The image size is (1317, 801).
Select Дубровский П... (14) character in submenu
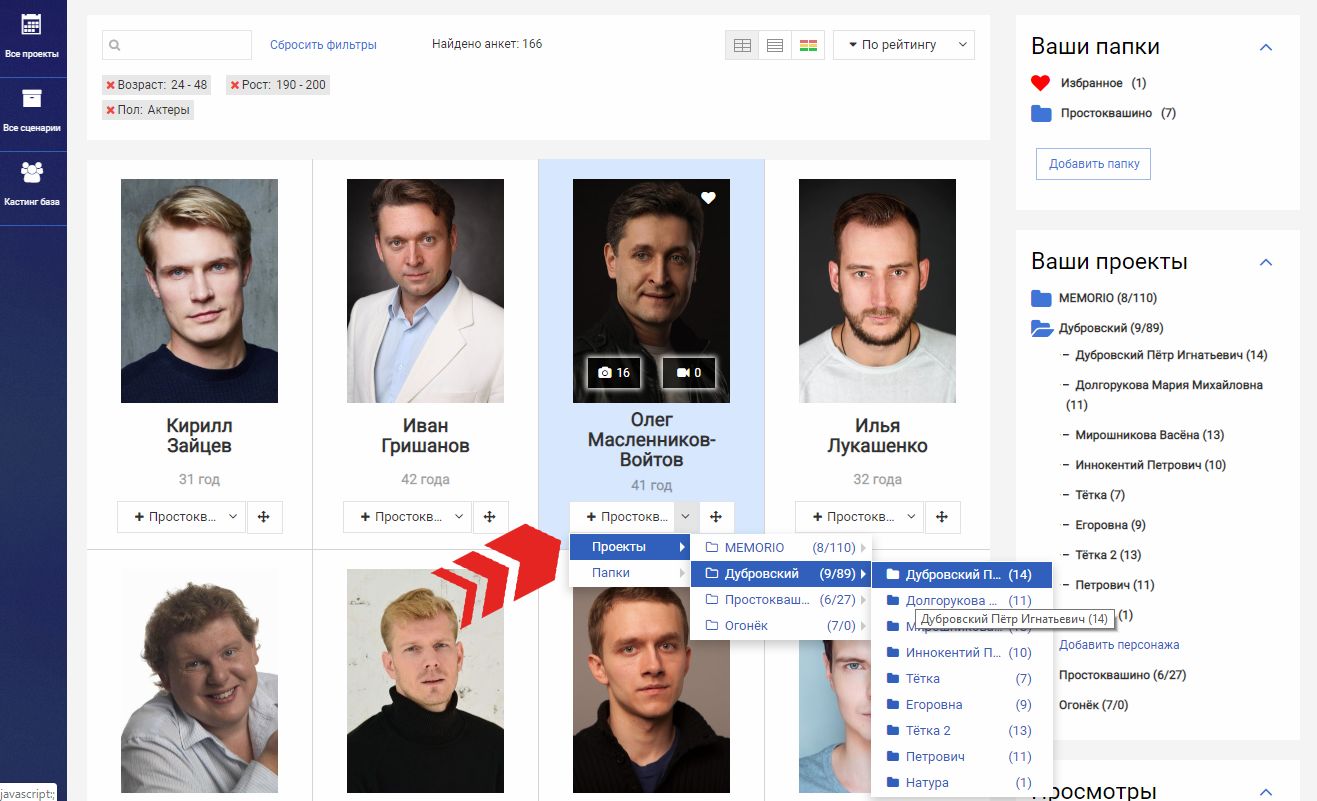962,575
